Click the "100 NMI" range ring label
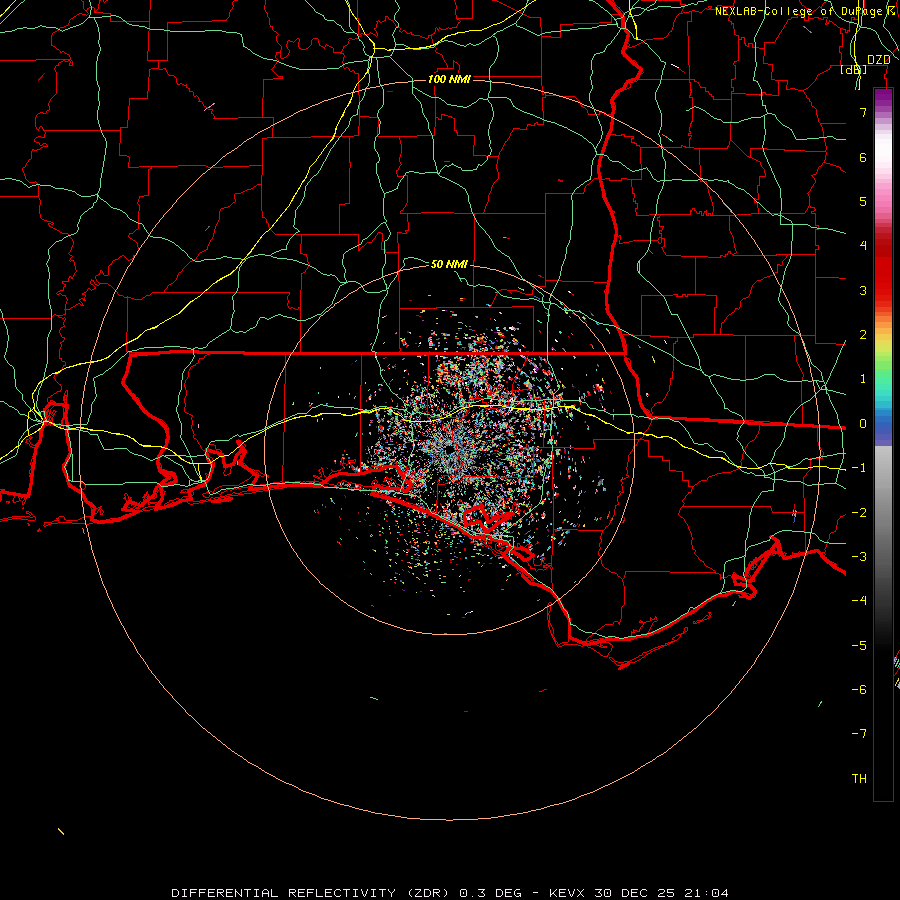The image size is (900, 900). [449, 79]
